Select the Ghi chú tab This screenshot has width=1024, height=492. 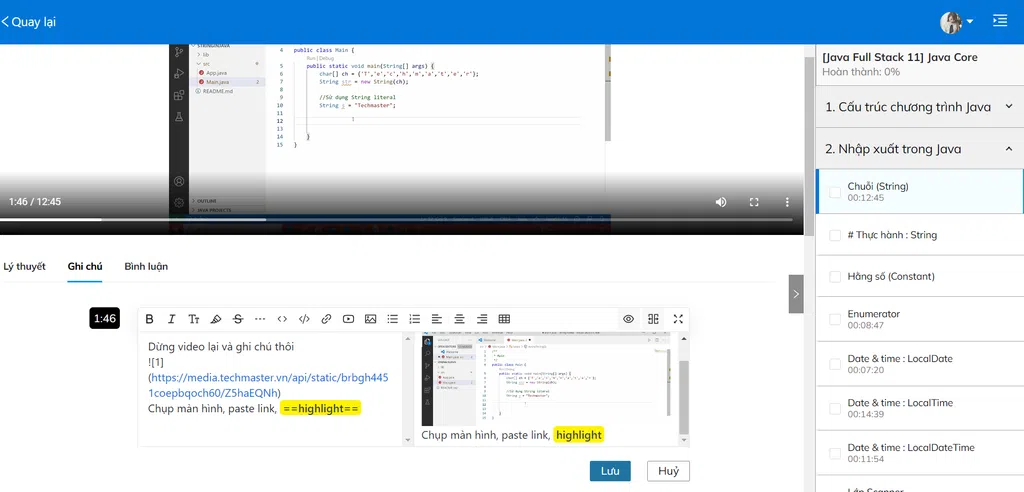85,267
